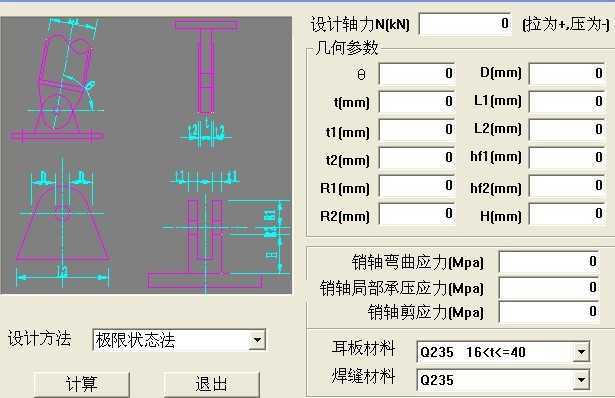Viewport: 615px width, 398px height.
Task: Click the 计算 button
Action: (82, 384)
